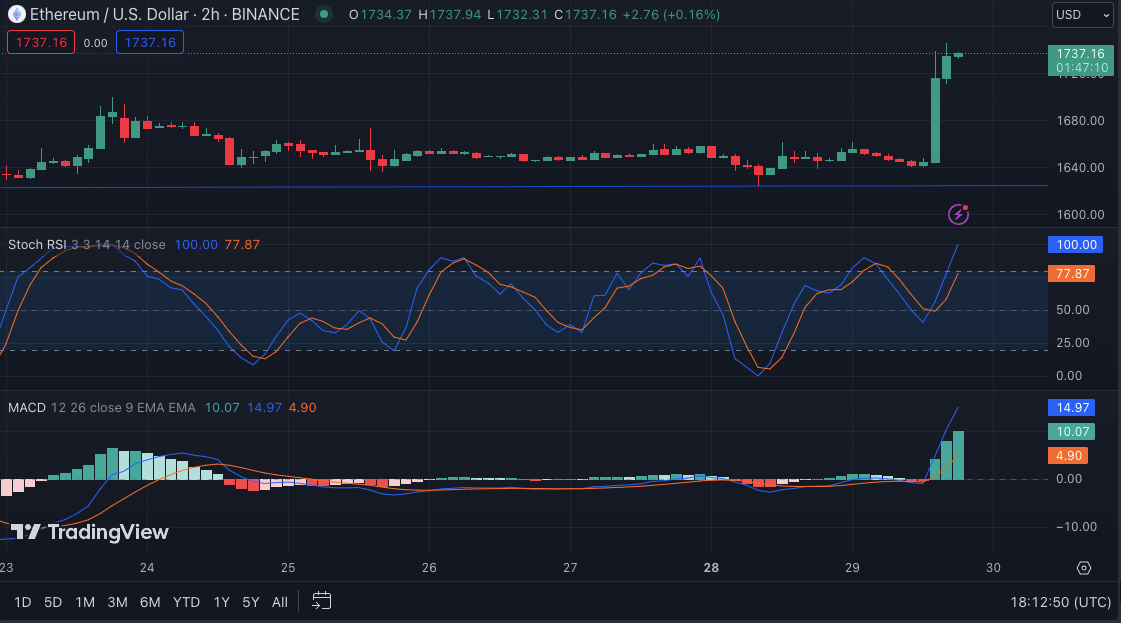Select the 'All' time range
1121x623 pixels.
pos(279,601)
